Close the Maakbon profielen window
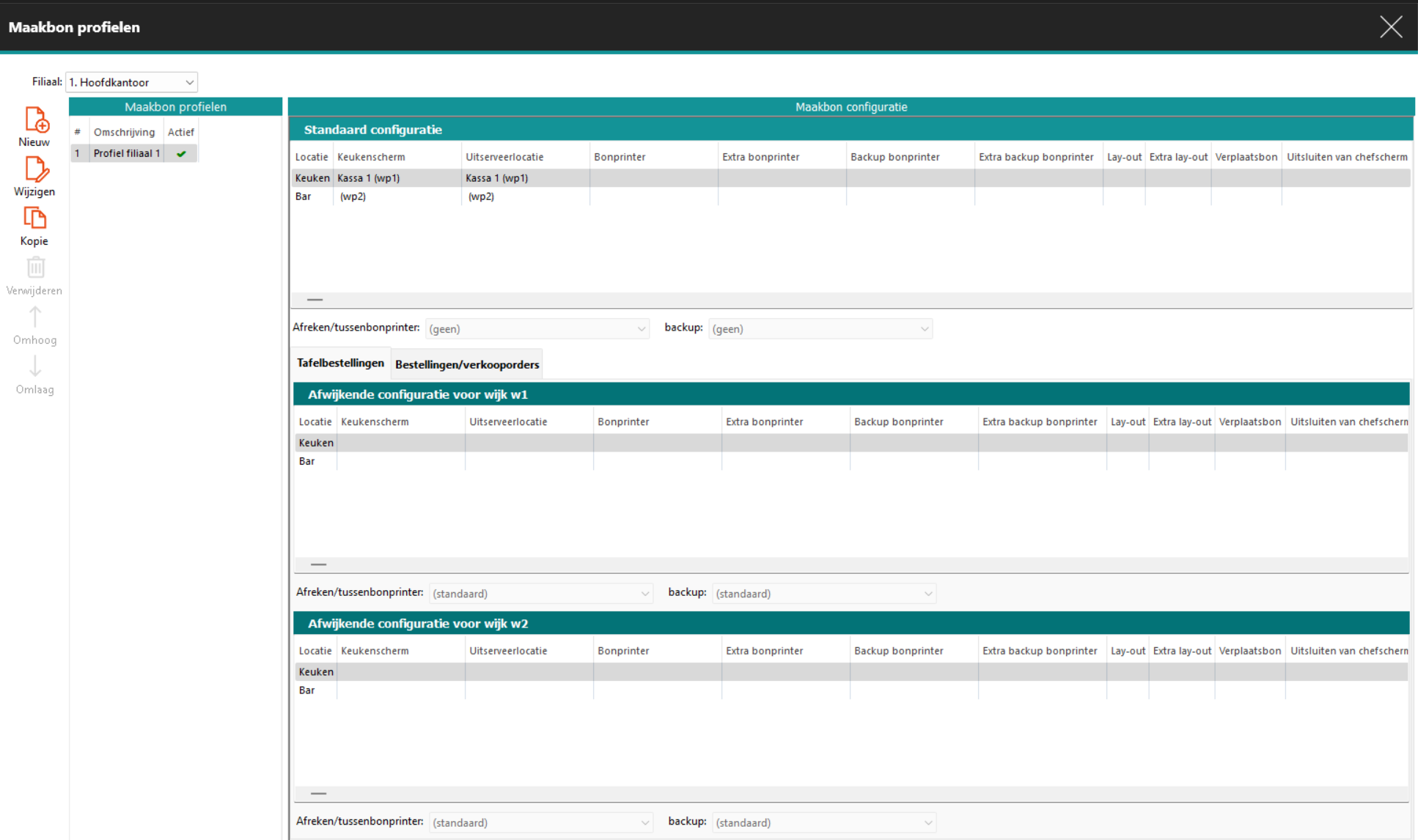Viewport: 1418px width, 840px height. click(x=1390, y=27)
